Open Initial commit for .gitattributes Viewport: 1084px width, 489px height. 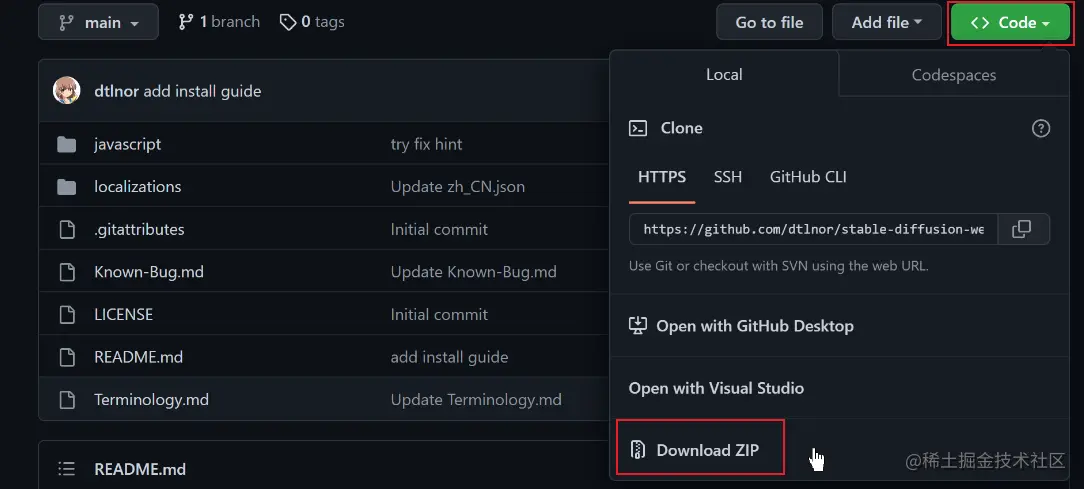(439, 230)
